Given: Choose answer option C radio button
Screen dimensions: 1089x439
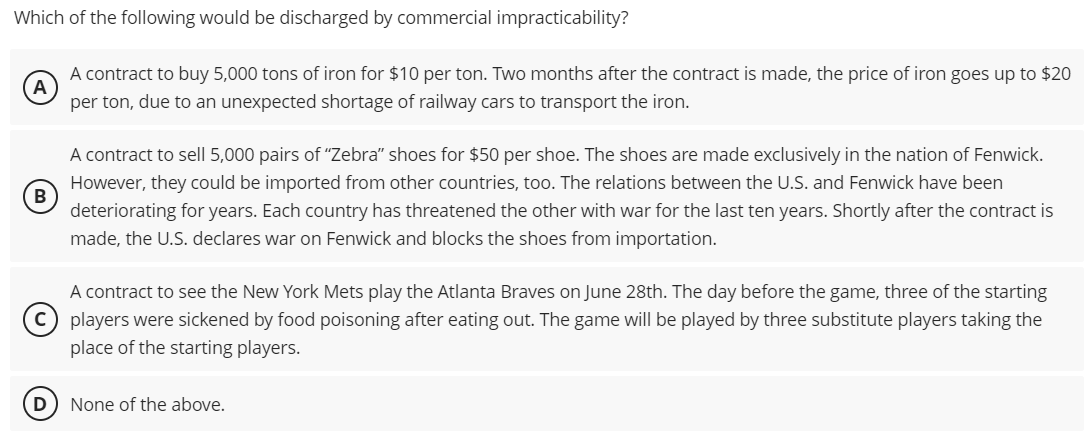Looking at the screenshot, I should coord(40,320).
